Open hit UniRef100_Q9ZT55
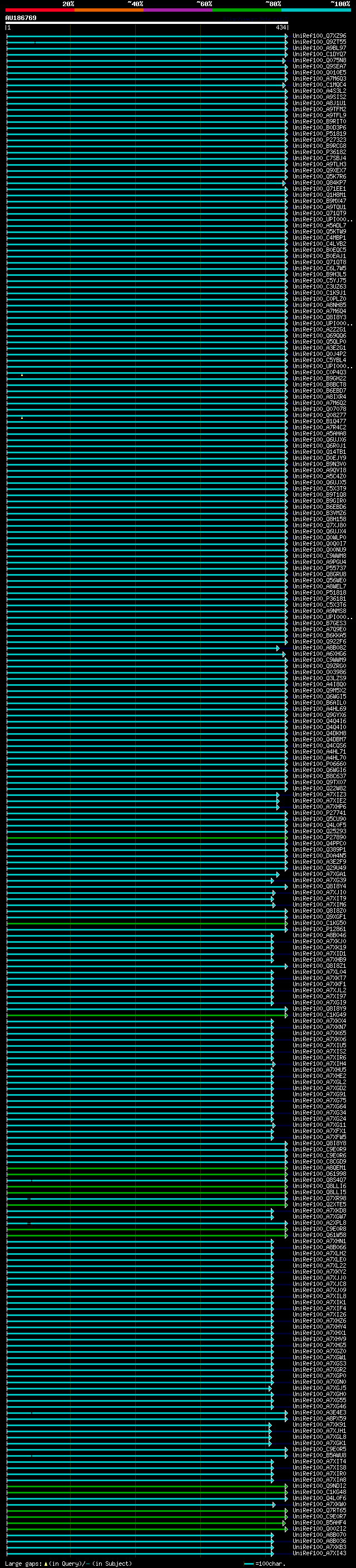The width and height of the screenshot is (356, 1568). click(319, 42)
